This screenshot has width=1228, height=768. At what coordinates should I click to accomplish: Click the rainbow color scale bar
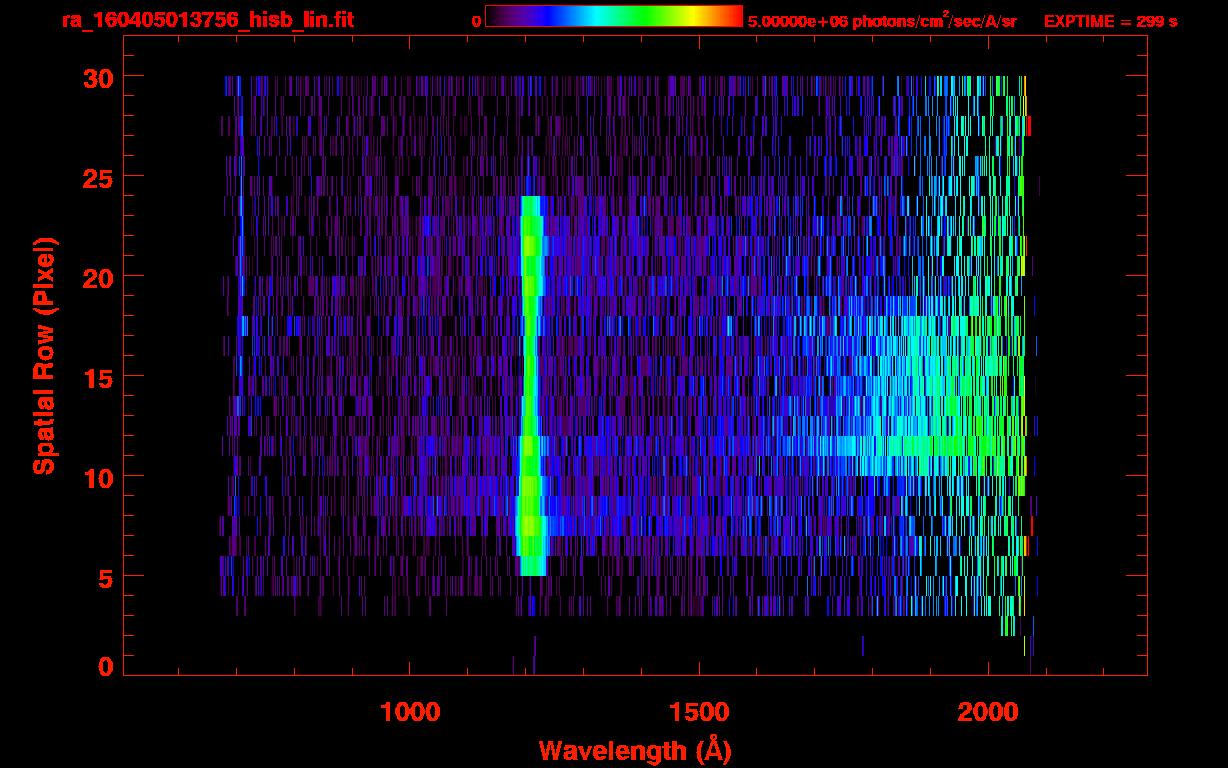click(x=614, y=16)
